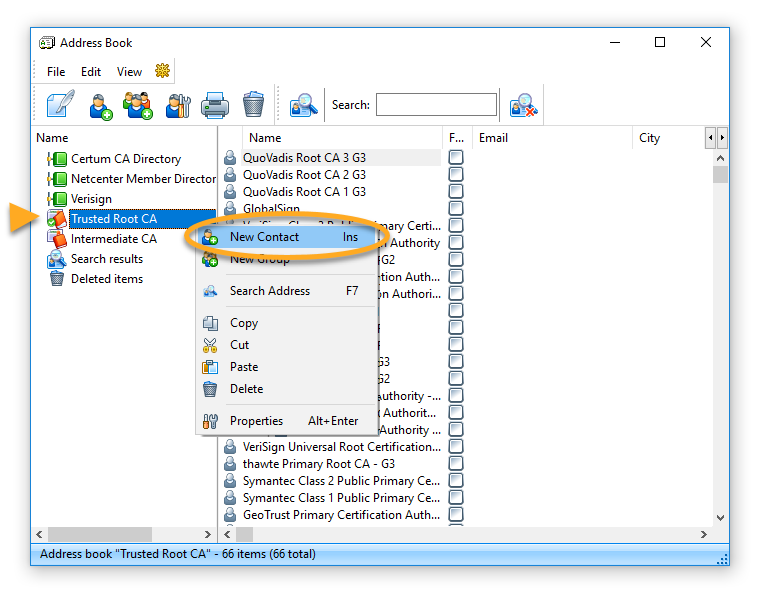Choose Properties in context menu
761x590 pixels.
tap(287, 421)
